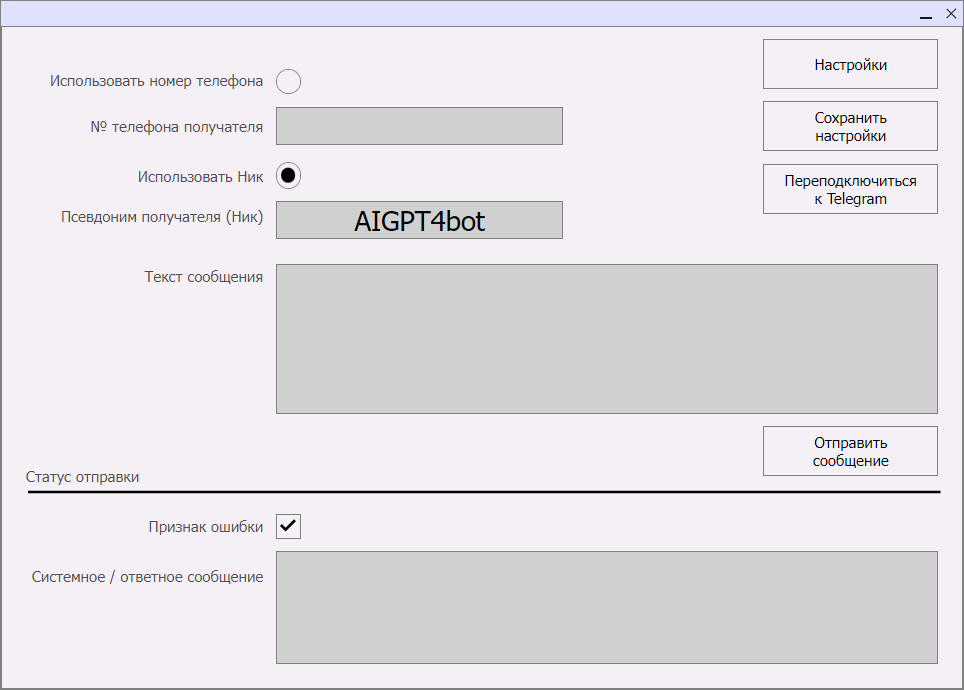Viewport: 964px width, 690px height.
Task: Click the phone number input field
Action: 419,125
